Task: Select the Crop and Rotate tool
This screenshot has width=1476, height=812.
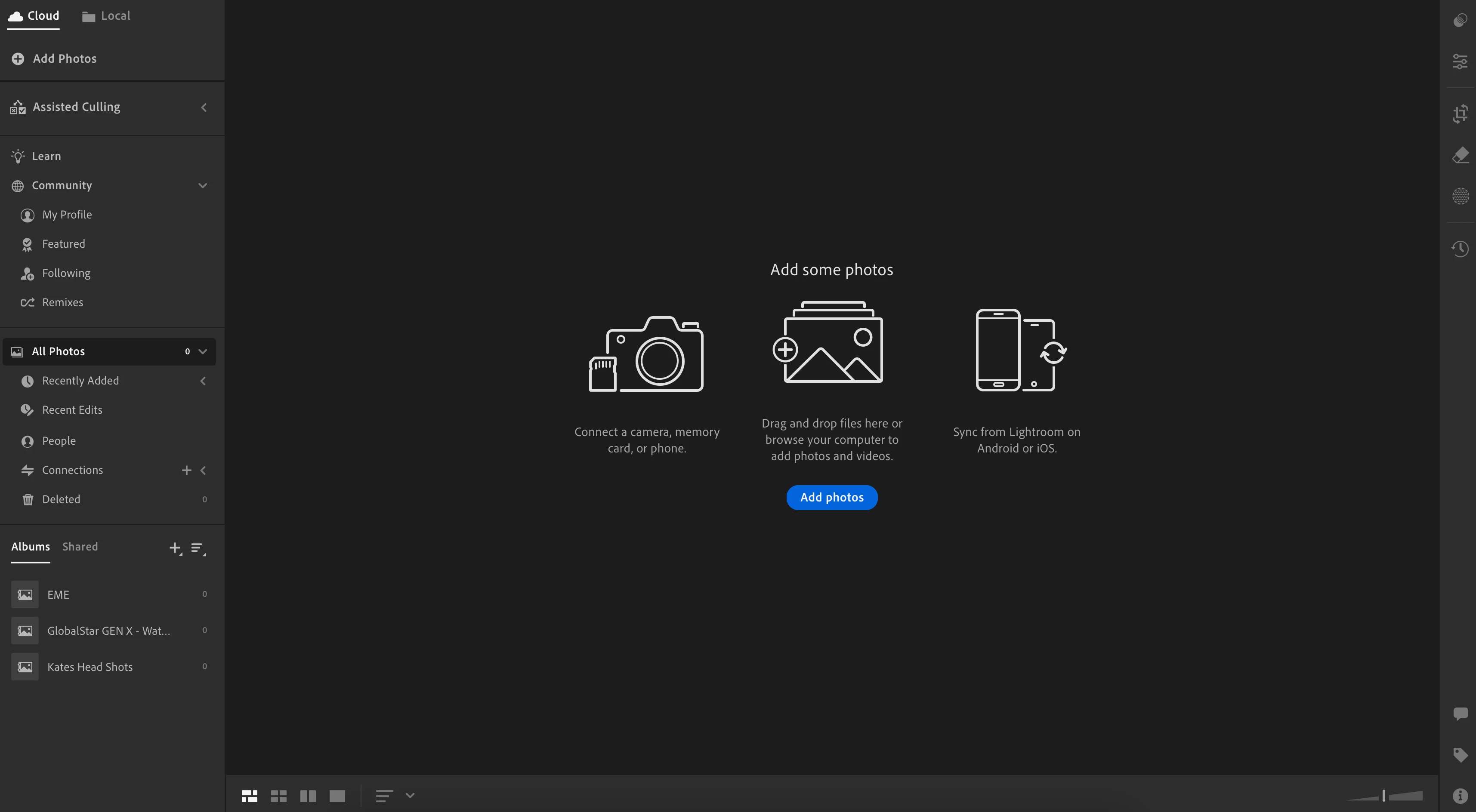Action: 1460,114
